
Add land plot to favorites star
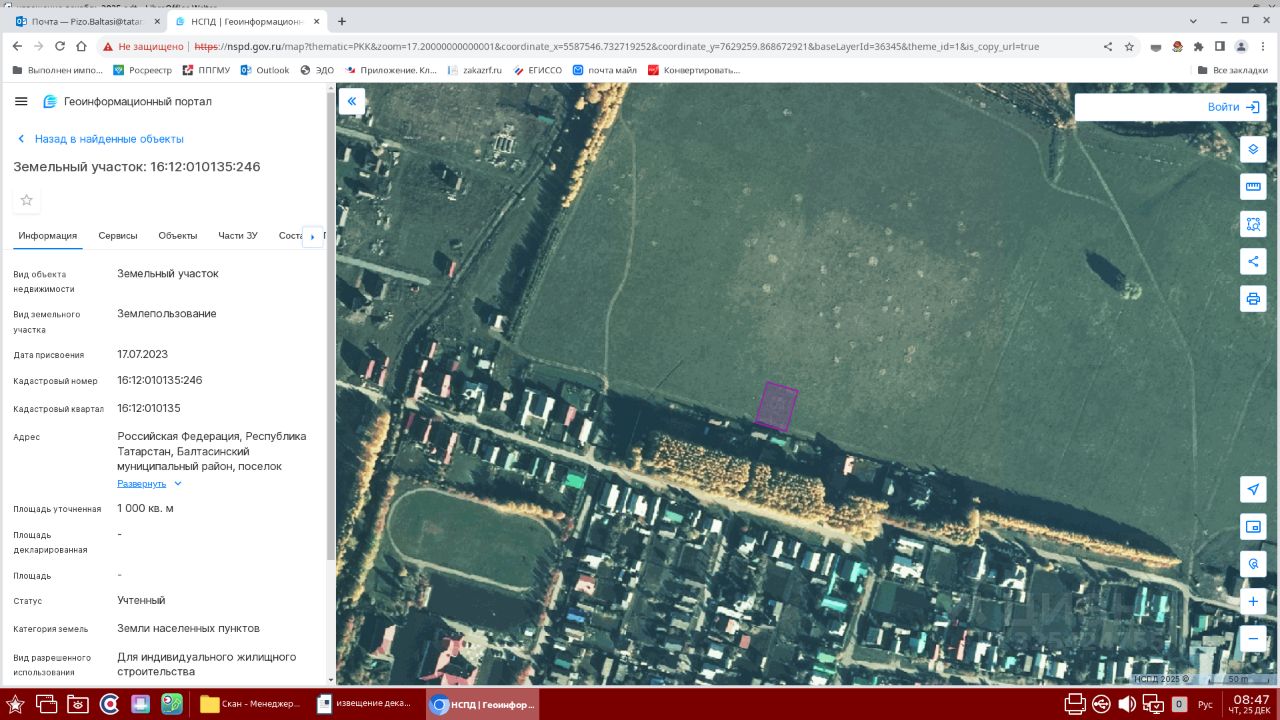point(27,200)
